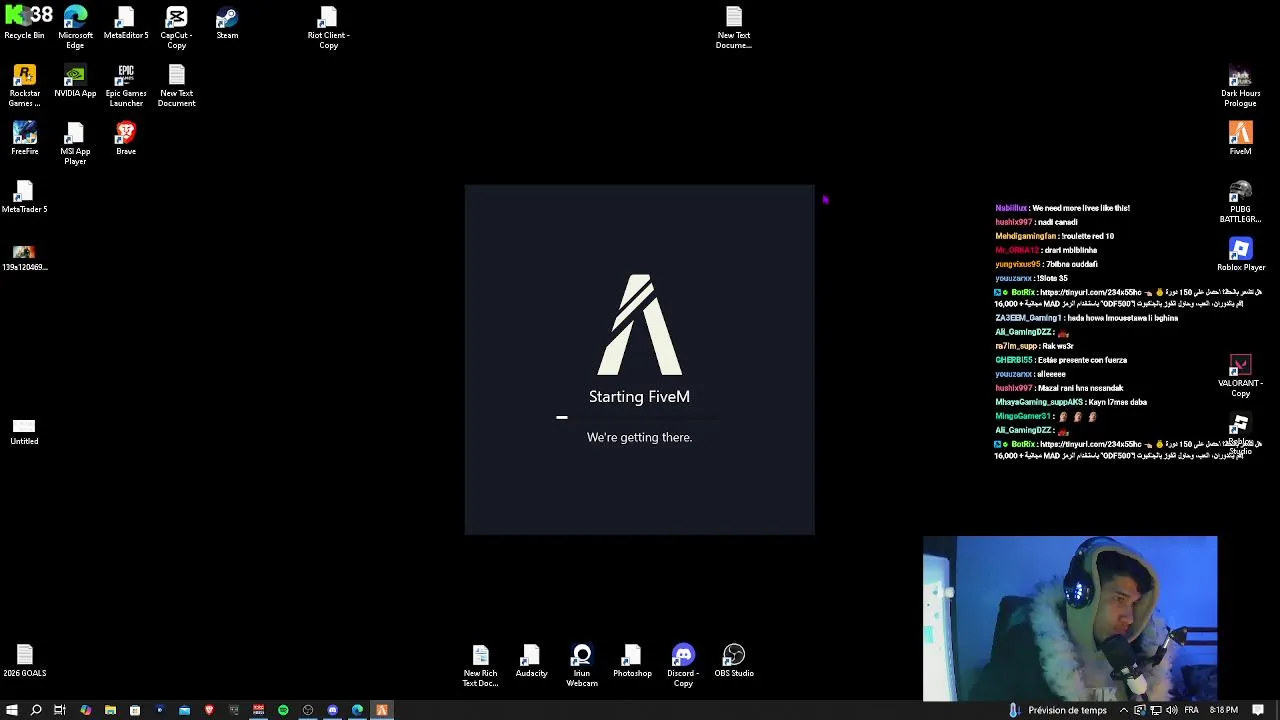The image size is (1280, 720).
Task: Open the CapCut - Copy shortcut
Action: point(176,28)
